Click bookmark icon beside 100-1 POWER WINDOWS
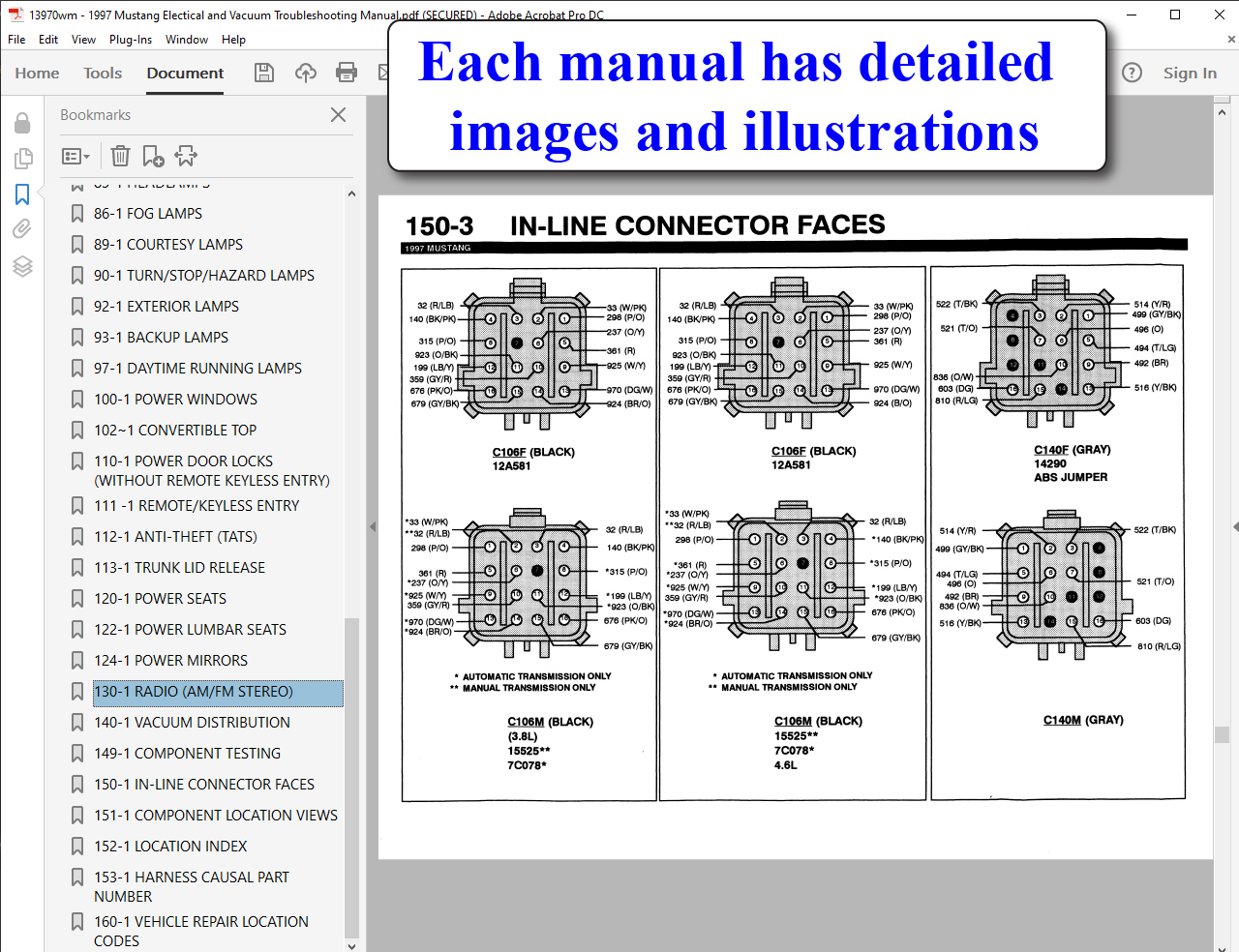The height and width of the screenshot is (952, 1239). 77,400
